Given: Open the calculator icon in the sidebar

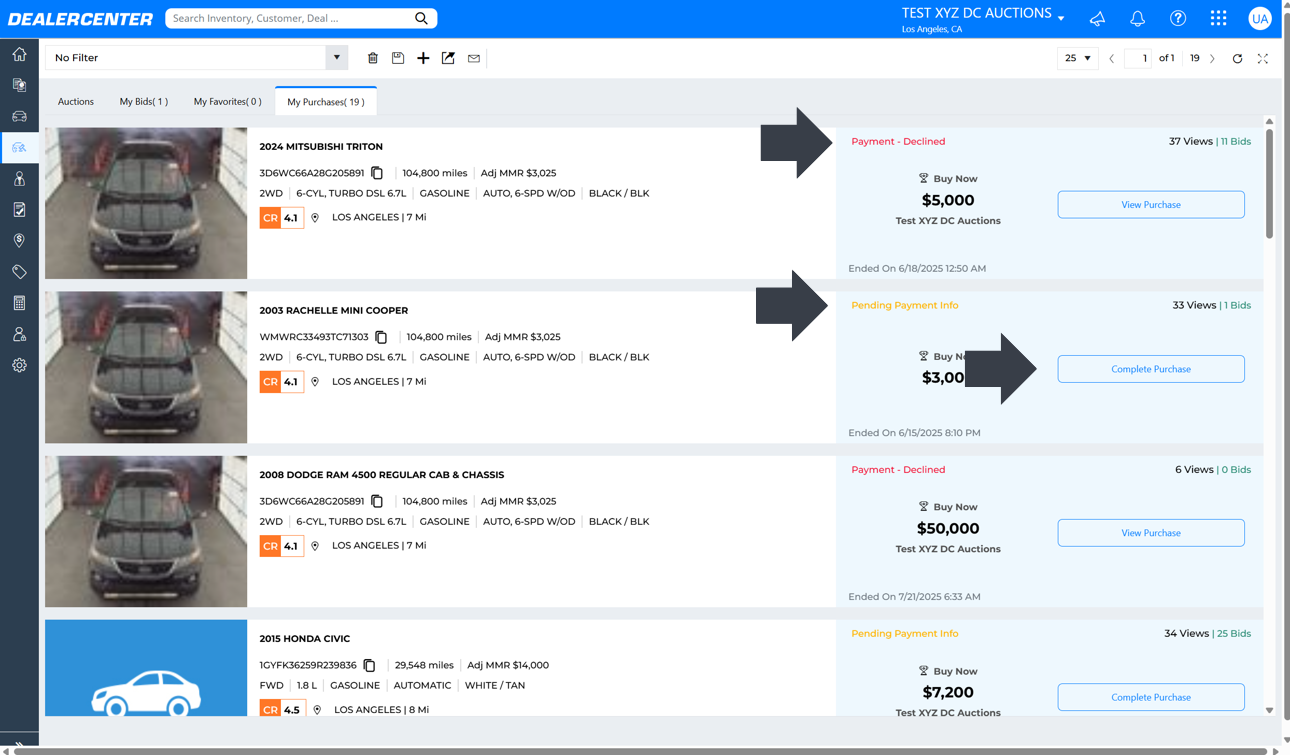Looking at the screenshot, I should click(x=19, y=303).
